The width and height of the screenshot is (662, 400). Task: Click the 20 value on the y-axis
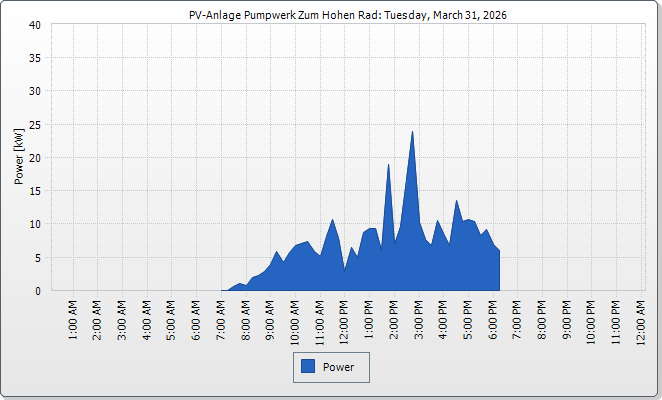click(34, 158)
